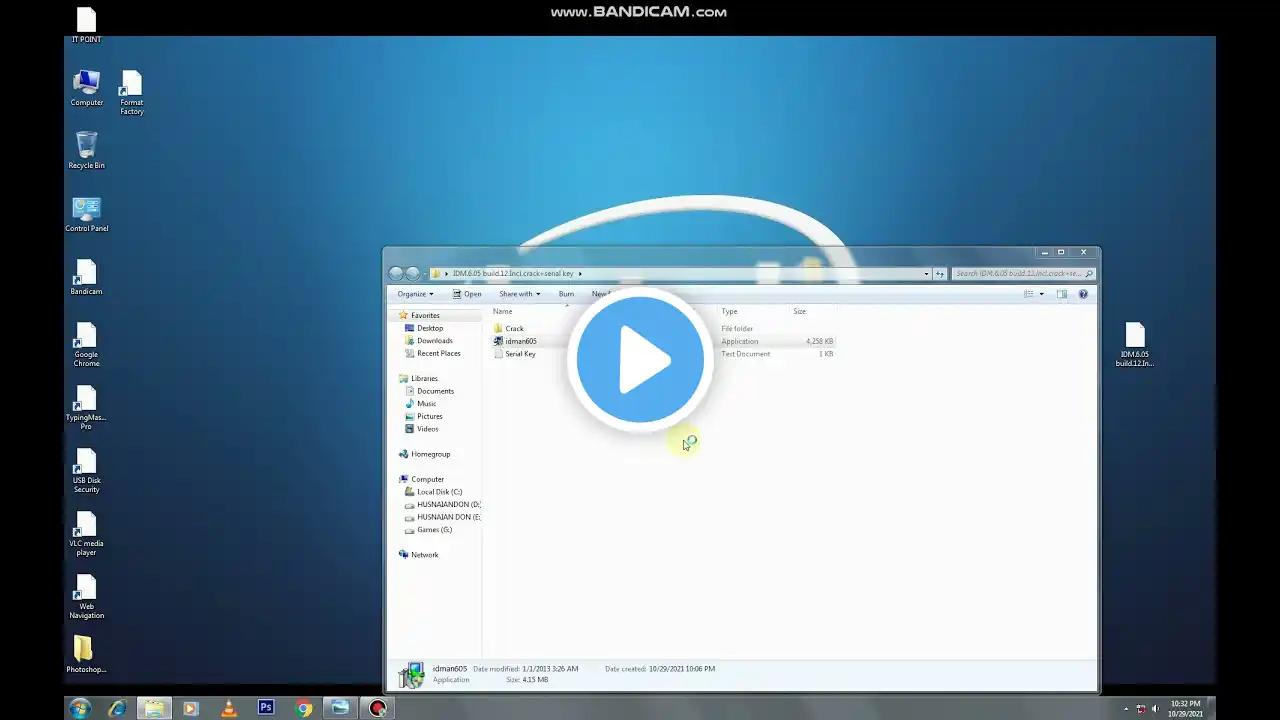Open Desktop under Favorites
This screenshot has width=1280, height=720.
430,328
